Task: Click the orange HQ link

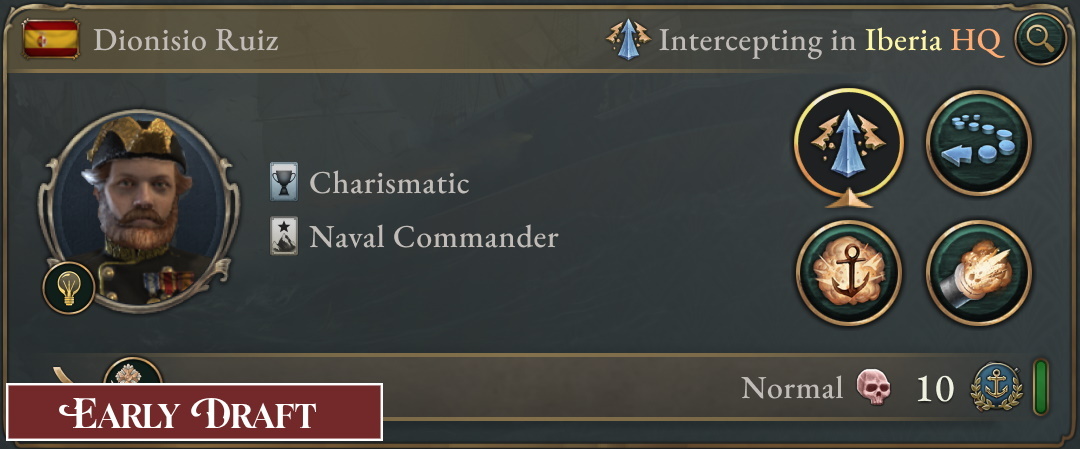Action: (x=977, y=41)
